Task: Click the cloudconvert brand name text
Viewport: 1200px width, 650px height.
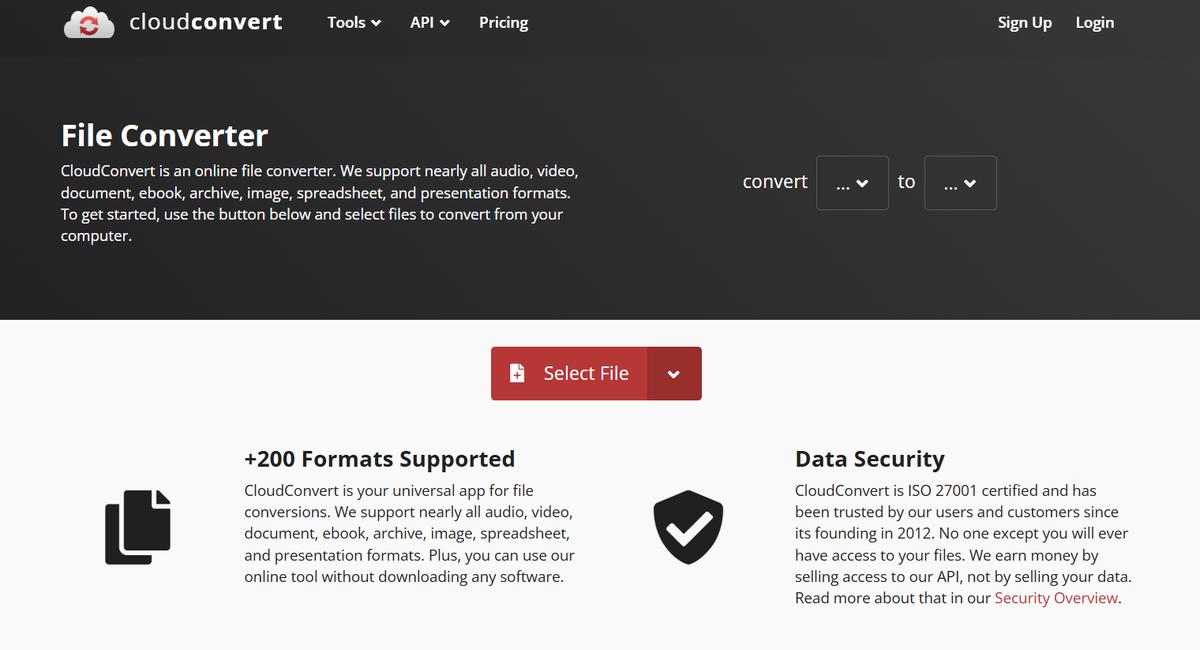Action: click(206, 22)
